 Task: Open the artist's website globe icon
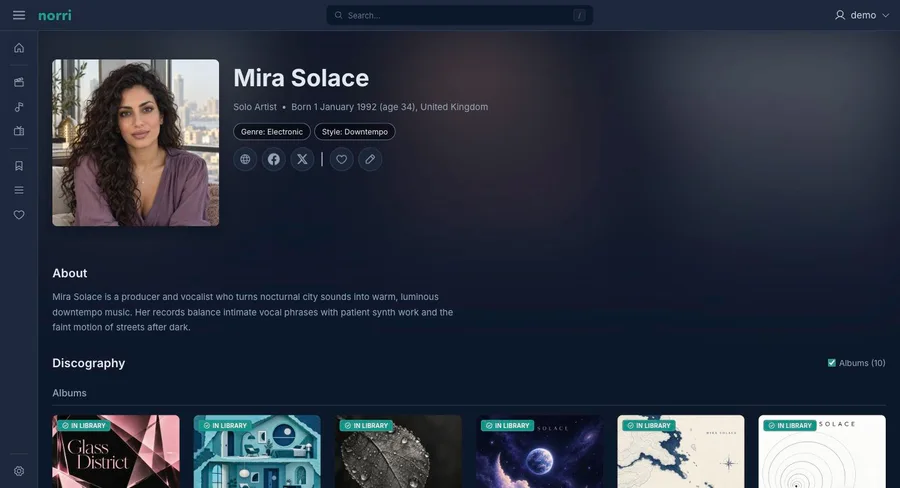coord(245,159)
